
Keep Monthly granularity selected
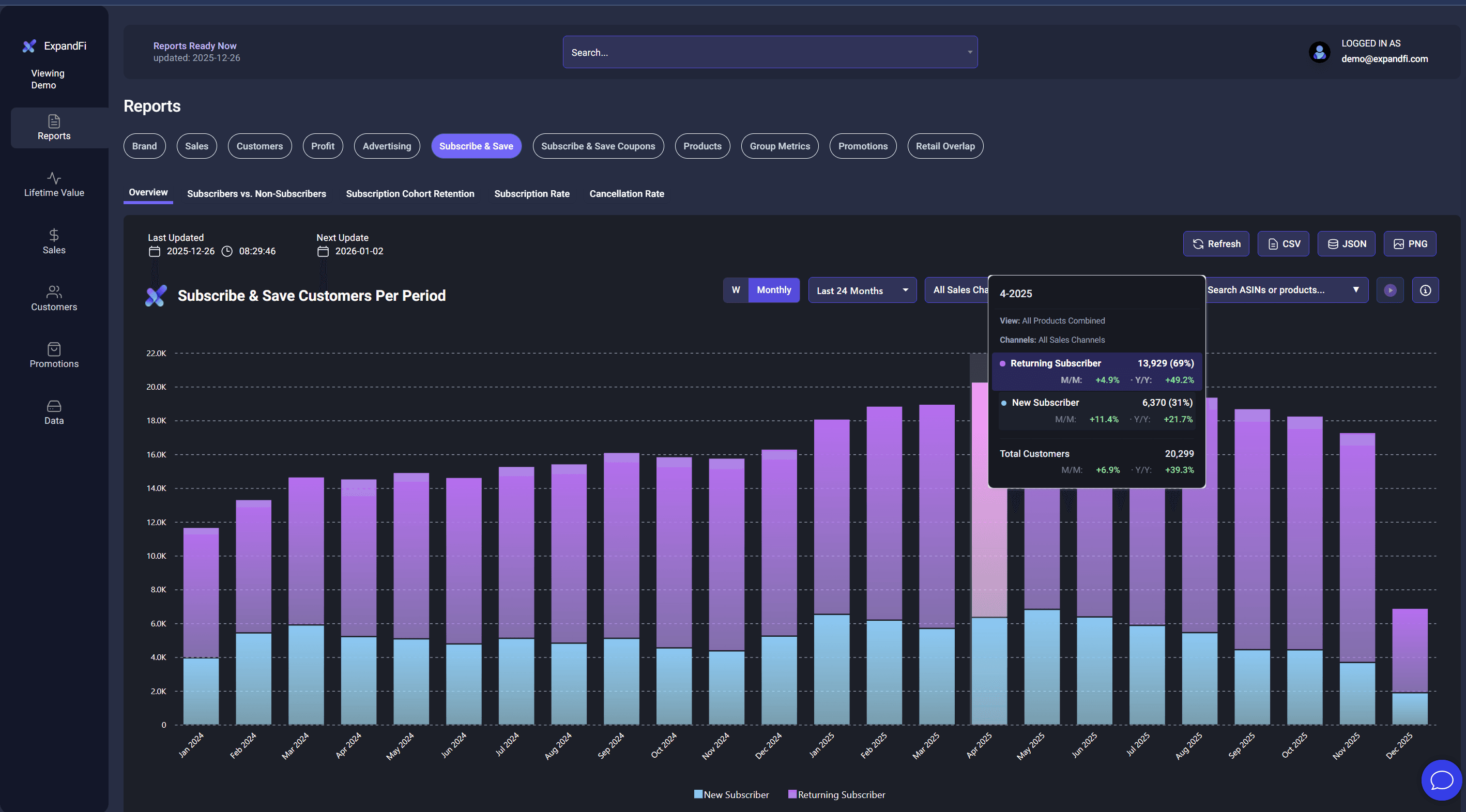click(773, 289)
